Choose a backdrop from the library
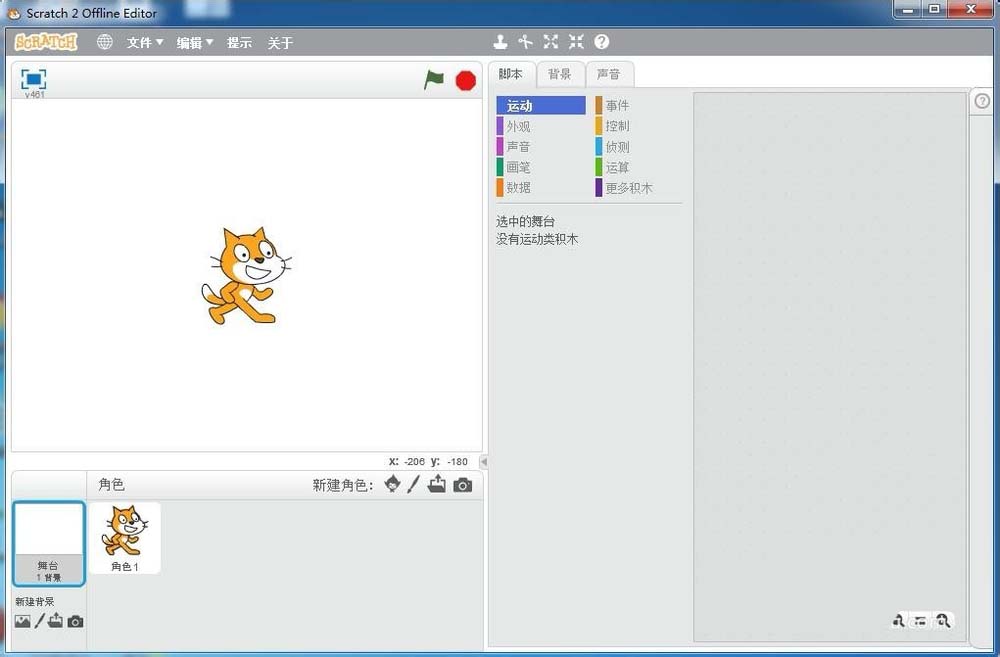1000x657 pixels. [x=22, y=621]
